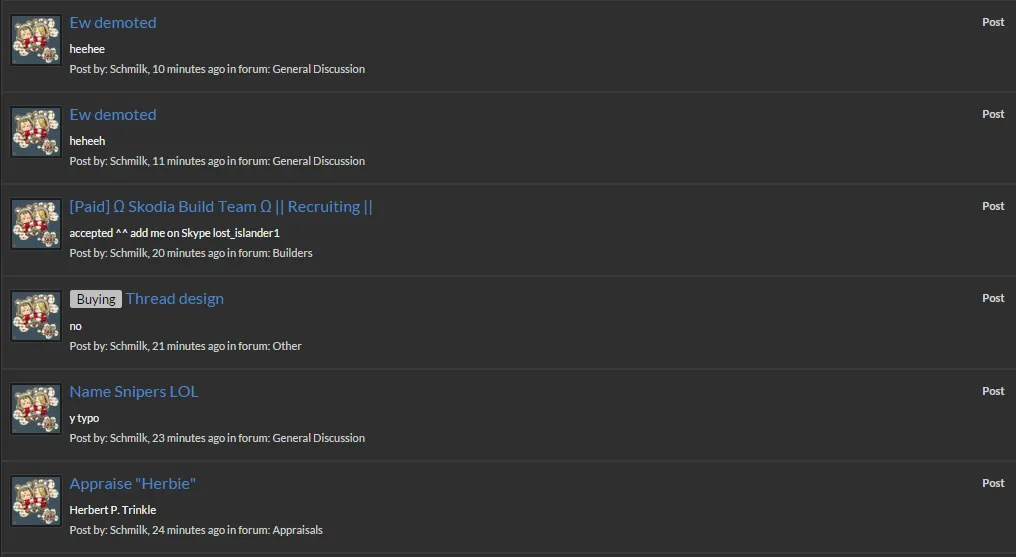The width and height of the screenshot is (1016, 557).
Task: Click Schmilk's avatar next to the heheeh post
Action: pos(36,132)
